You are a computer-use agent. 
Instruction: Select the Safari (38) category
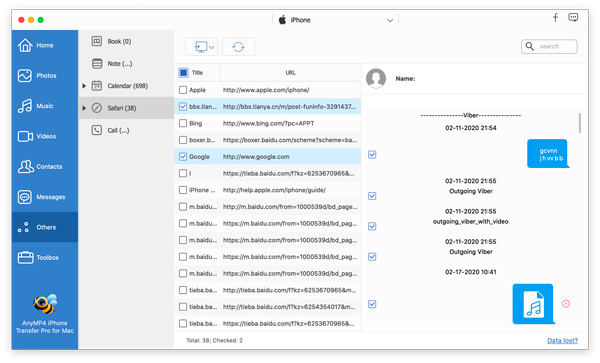click(126, 108)
